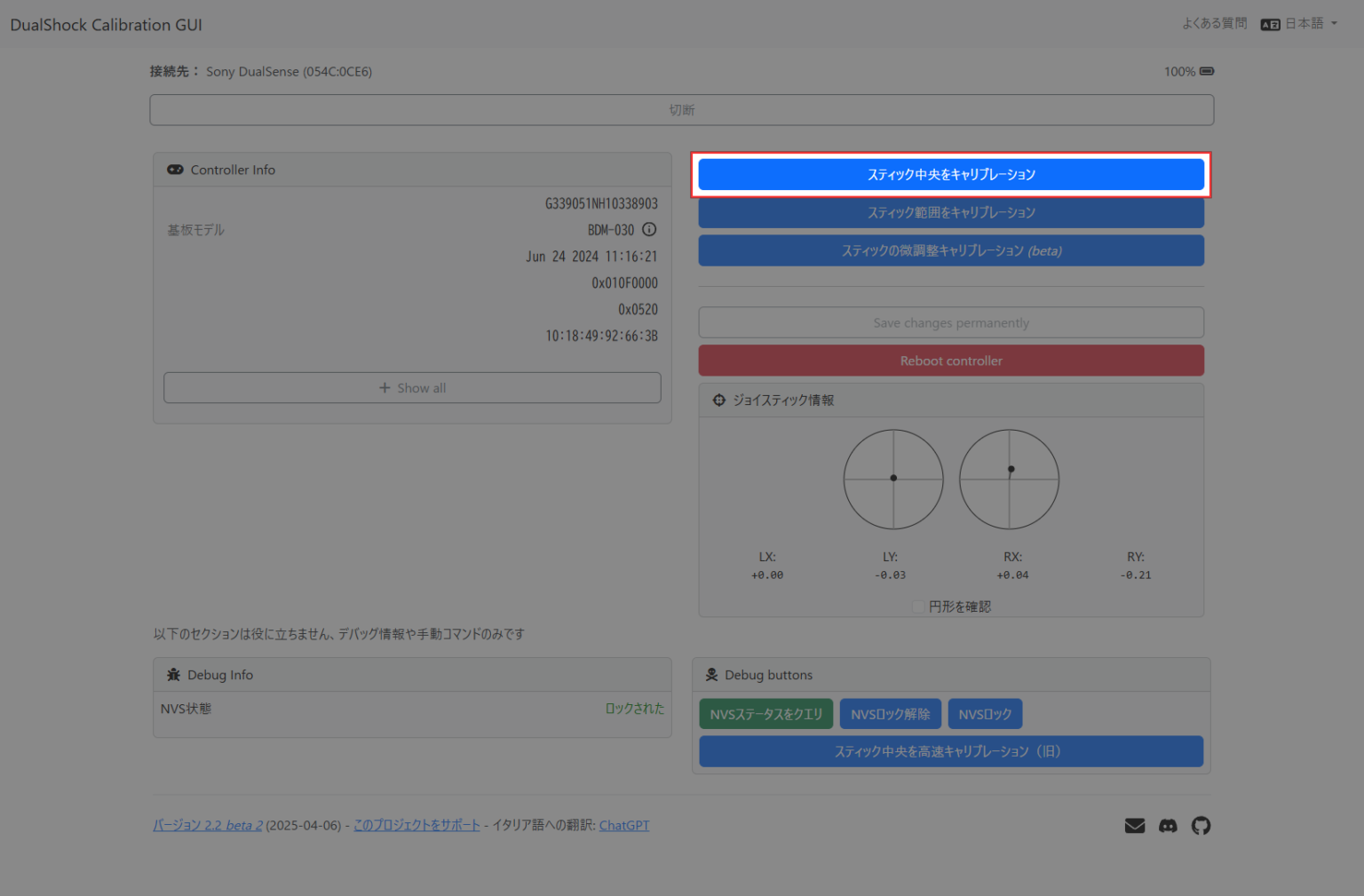Click the info icon next to BDM-030

pos(649,229)
